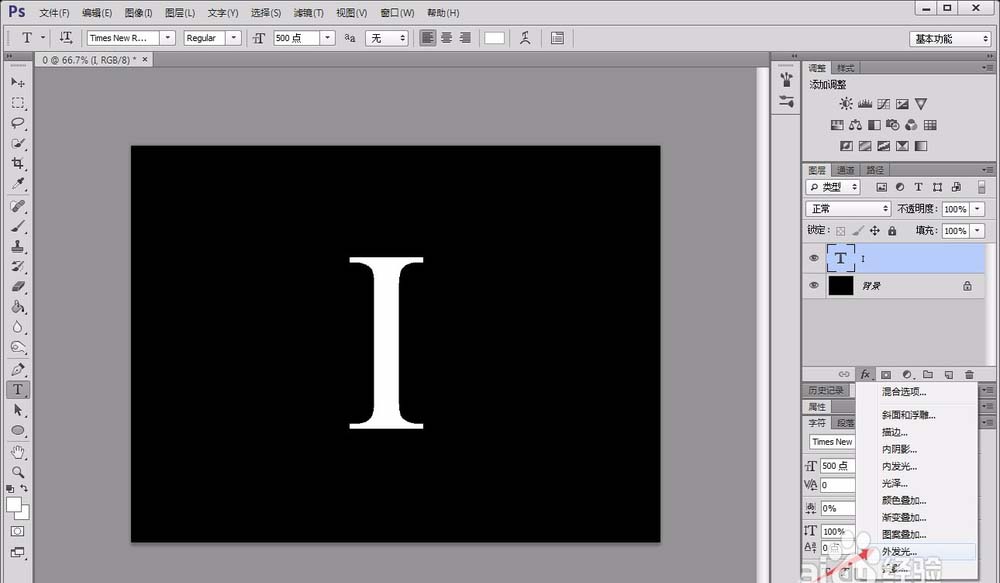Open font size dropdown in options bar
This screenshot has width=1000, height=583.
click(327, 38)
